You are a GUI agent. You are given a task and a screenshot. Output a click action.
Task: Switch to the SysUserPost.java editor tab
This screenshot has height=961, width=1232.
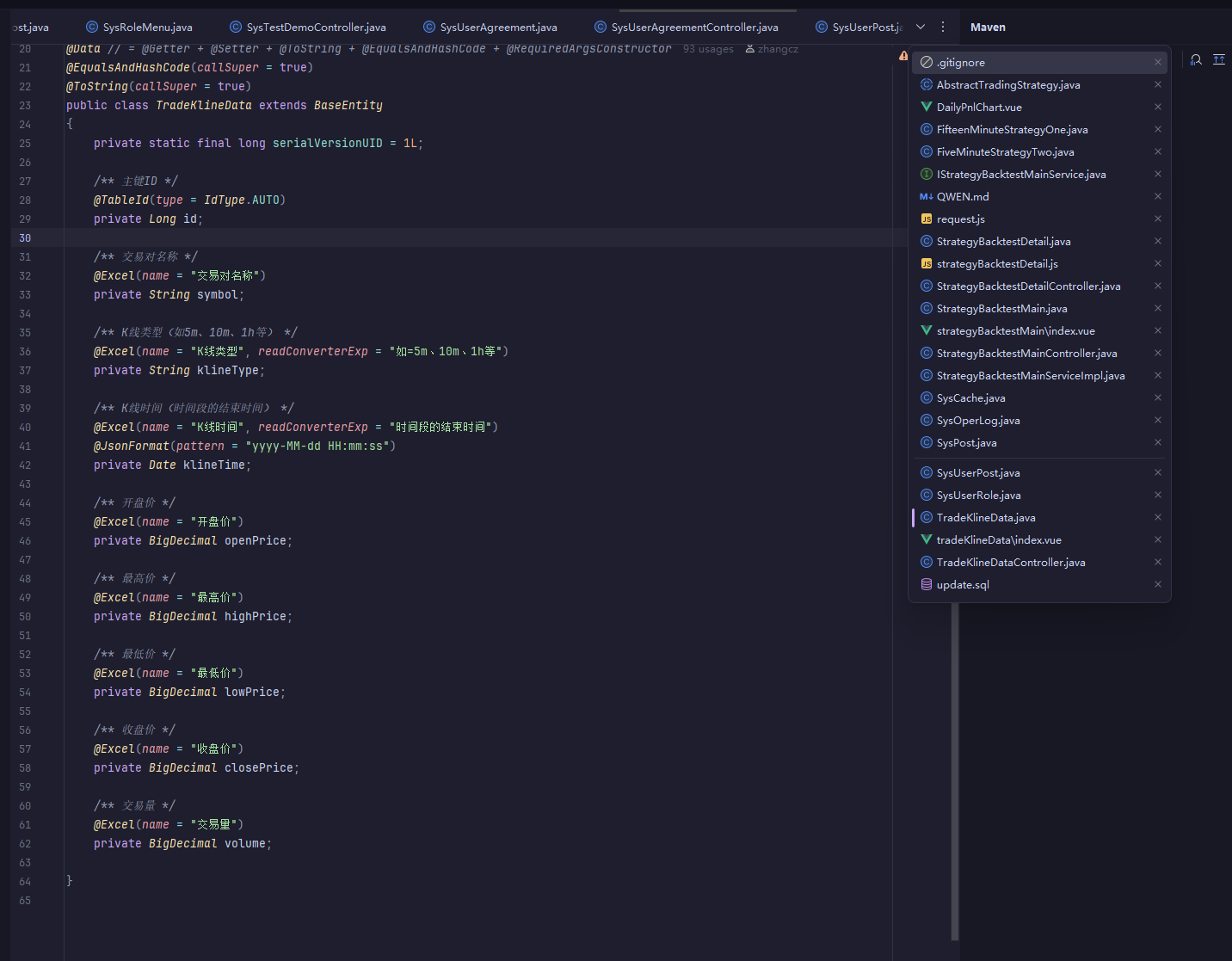(859, 28)
